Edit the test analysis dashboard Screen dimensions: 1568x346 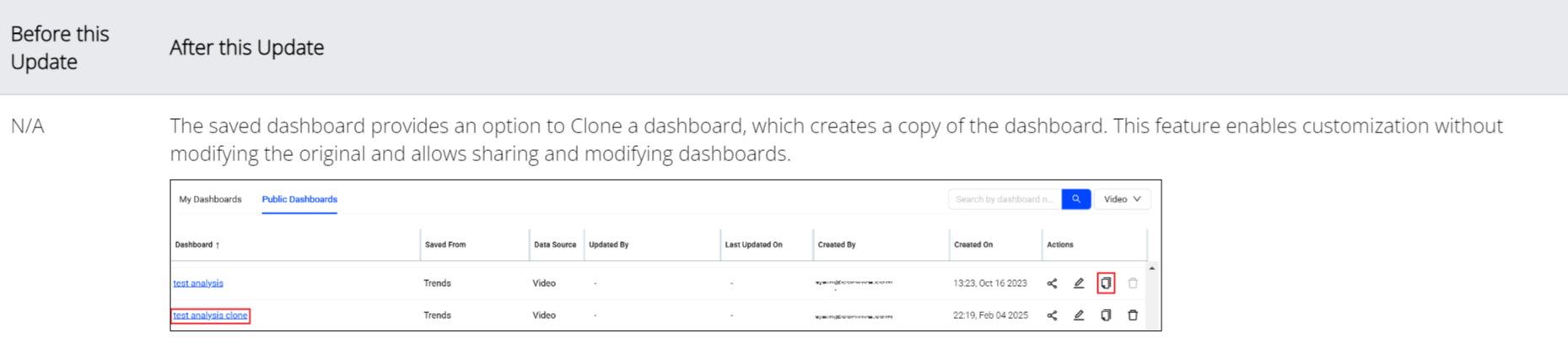pyautogui.click(x=1079, y=284)
